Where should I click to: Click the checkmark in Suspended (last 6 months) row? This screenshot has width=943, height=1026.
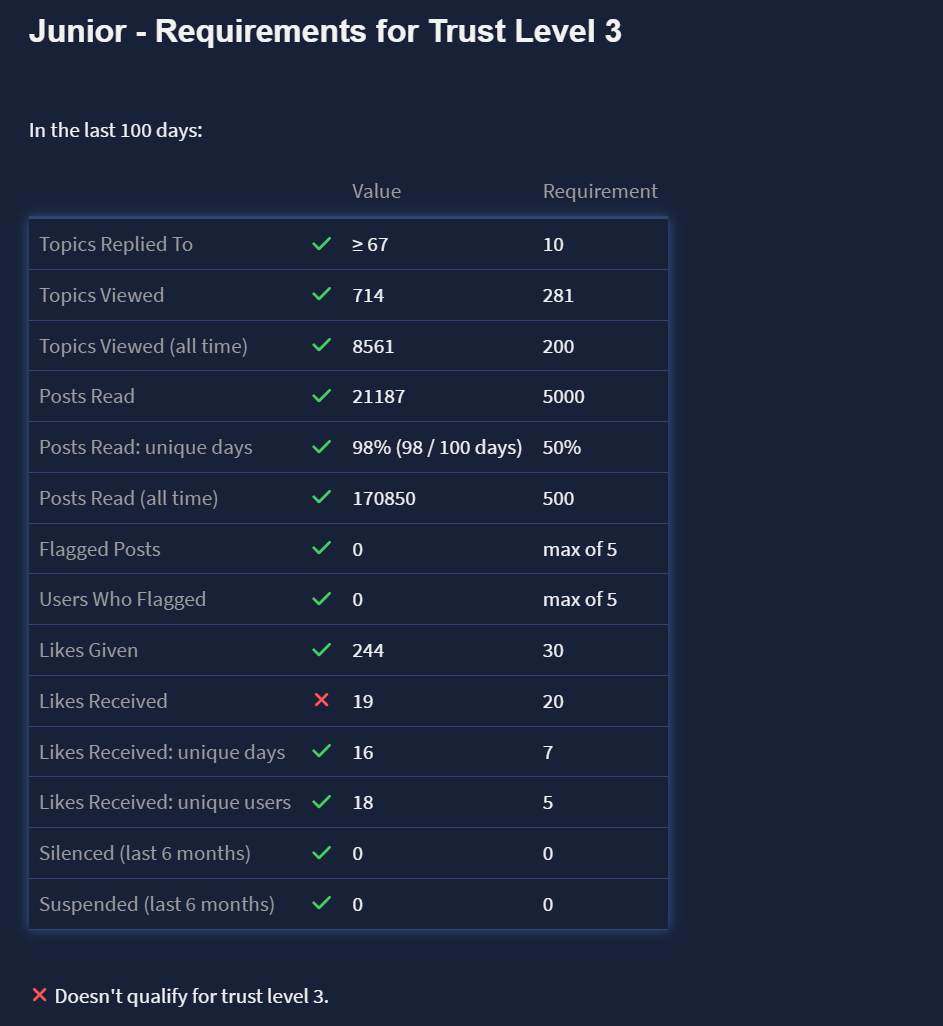click(321, 904)
